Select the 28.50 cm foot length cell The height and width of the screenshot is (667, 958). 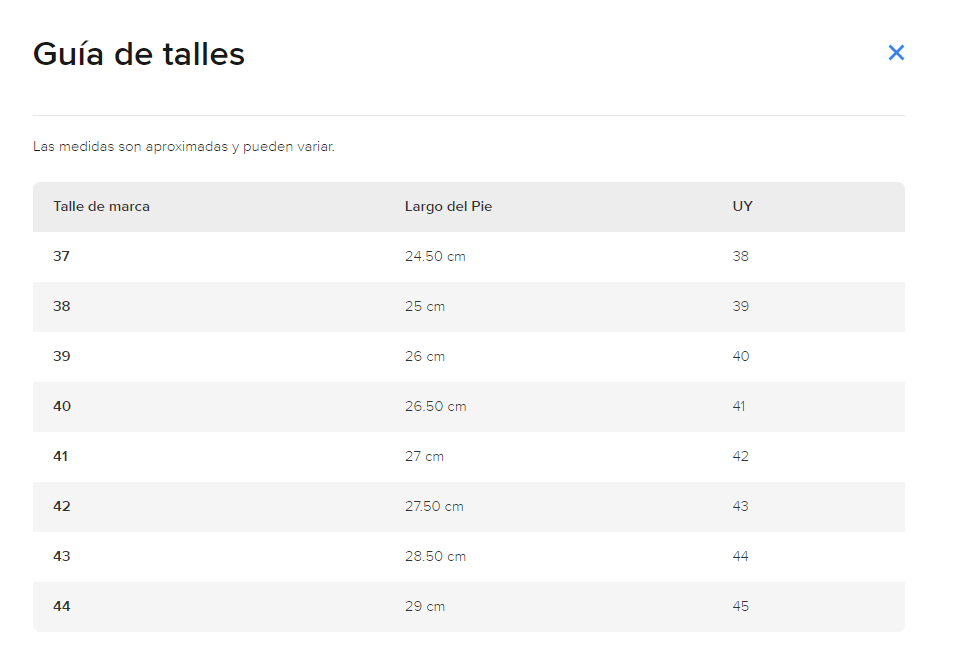[x=435, y=557]
